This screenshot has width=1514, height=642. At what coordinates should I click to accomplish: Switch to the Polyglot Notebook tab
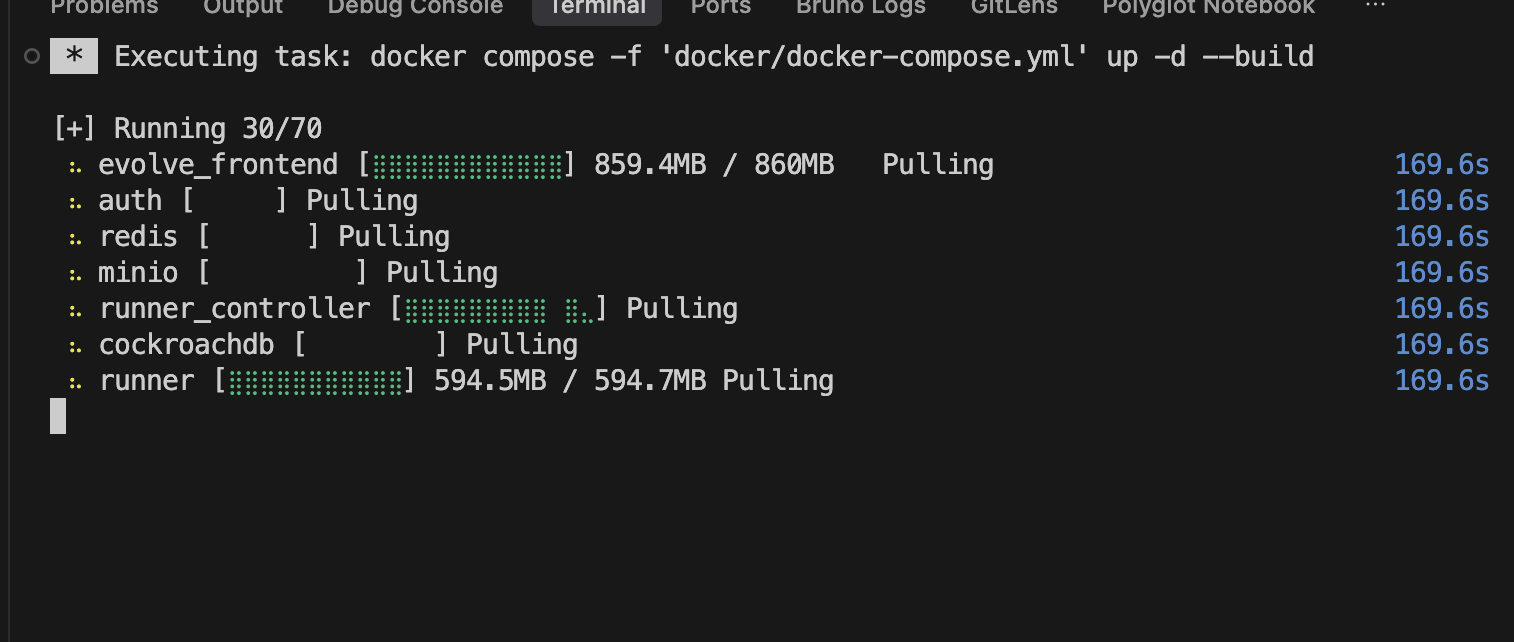(1208, 8)
